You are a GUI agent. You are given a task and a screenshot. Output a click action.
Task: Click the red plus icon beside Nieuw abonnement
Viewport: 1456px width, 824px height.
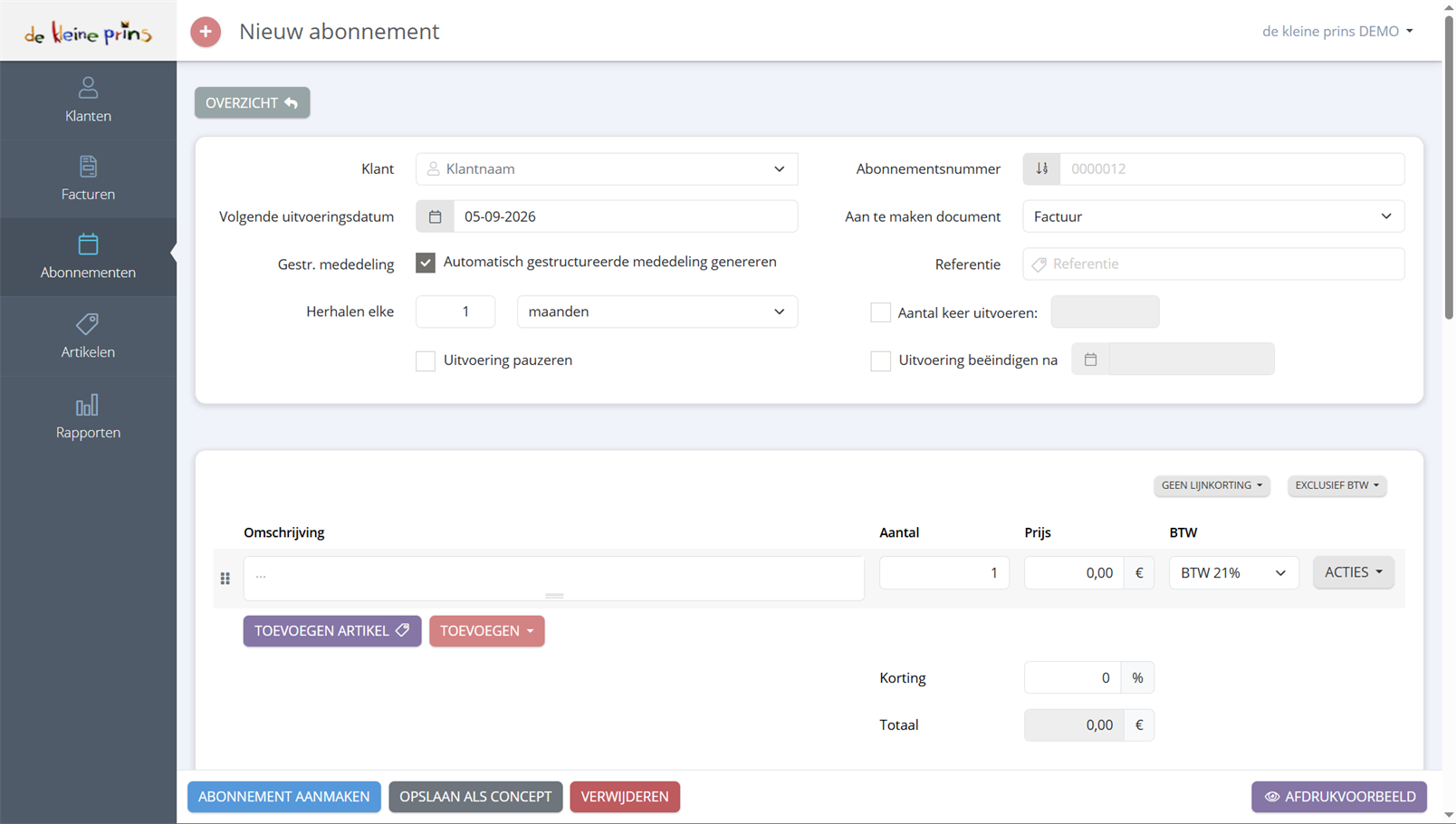pos(206,32)
